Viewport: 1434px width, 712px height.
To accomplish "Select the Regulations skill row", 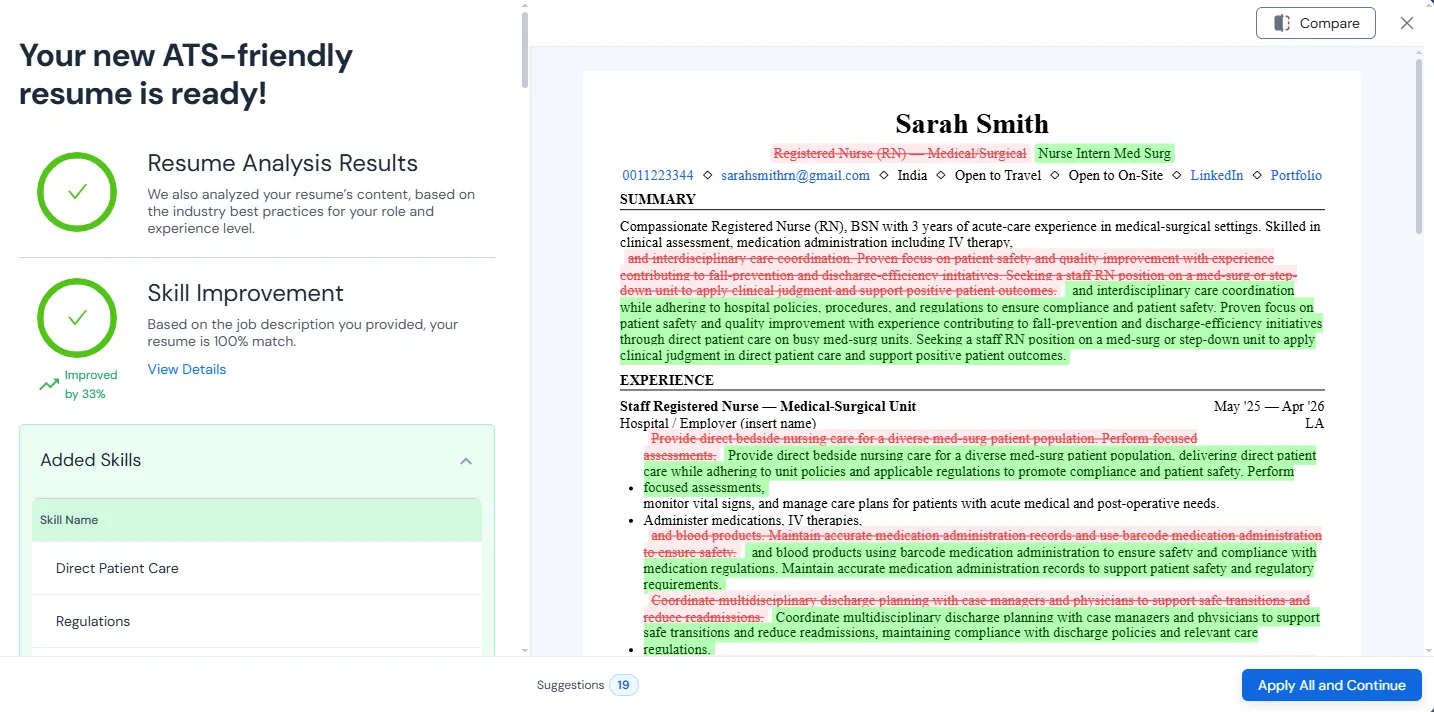I will pyautogui.click(x=93, y=621).
